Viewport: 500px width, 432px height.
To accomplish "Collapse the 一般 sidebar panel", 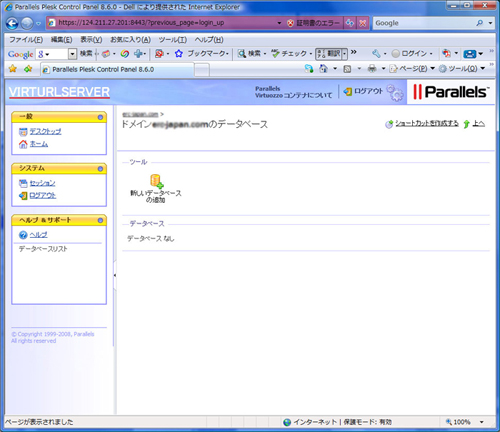I will (x=100, y=117).
